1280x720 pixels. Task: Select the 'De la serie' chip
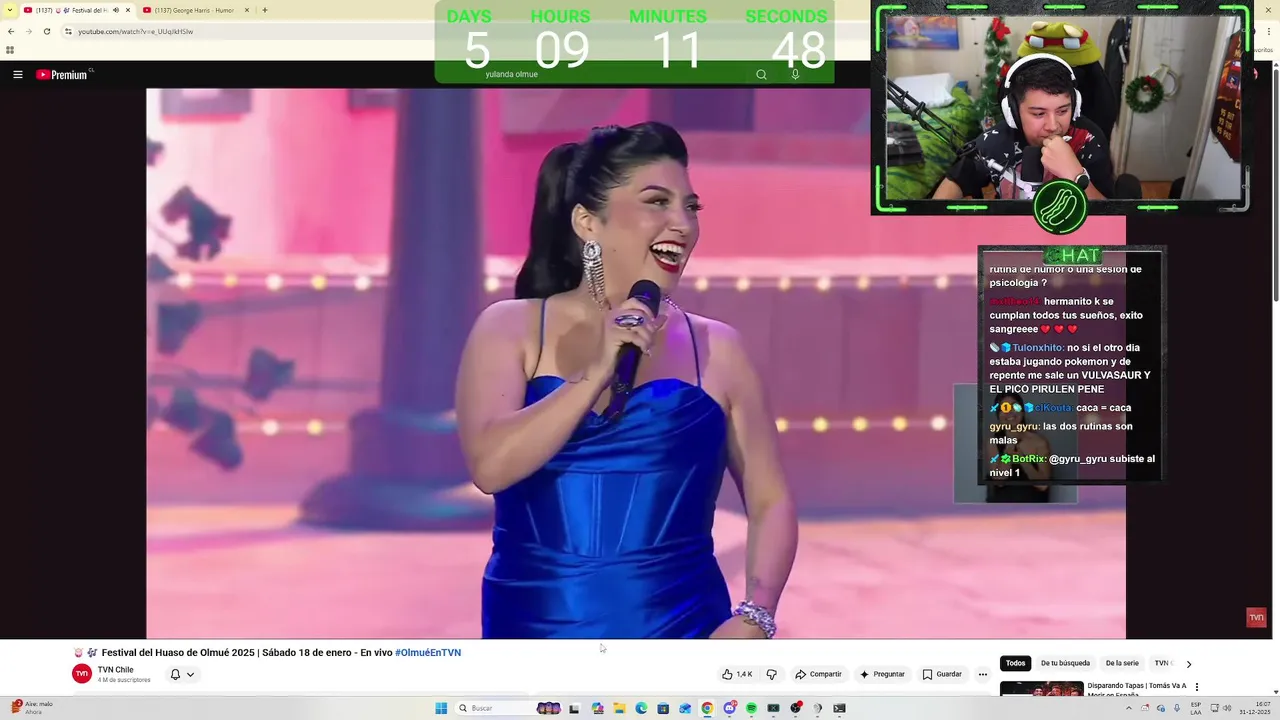[x=1122, y=663]
